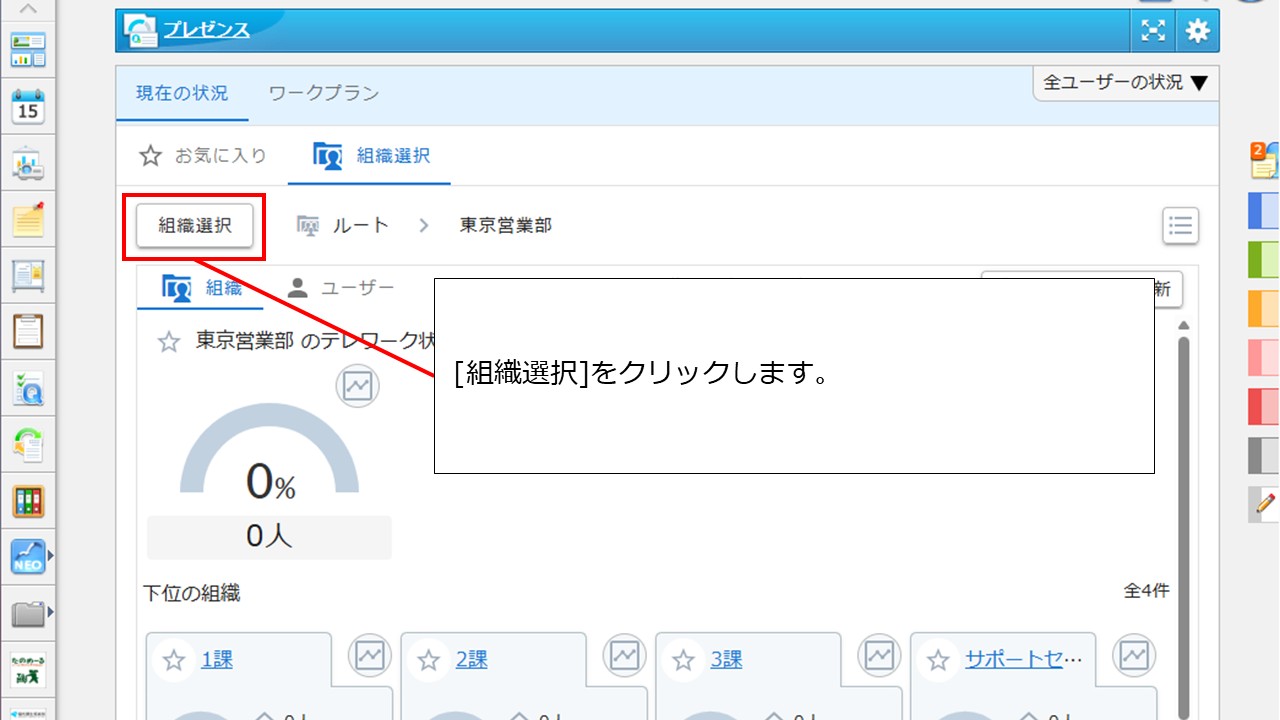Open the graph icon on the 1課 card
This screenshot has height=720, width=1280.
[x=370, y=656]
